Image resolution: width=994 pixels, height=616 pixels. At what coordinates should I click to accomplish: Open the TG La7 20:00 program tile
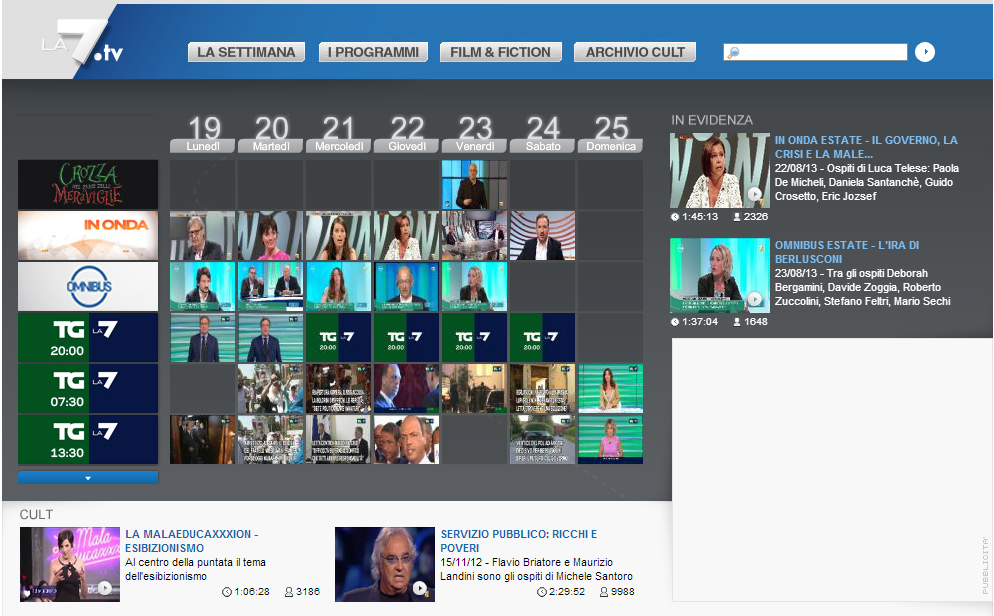pos(88,338)
